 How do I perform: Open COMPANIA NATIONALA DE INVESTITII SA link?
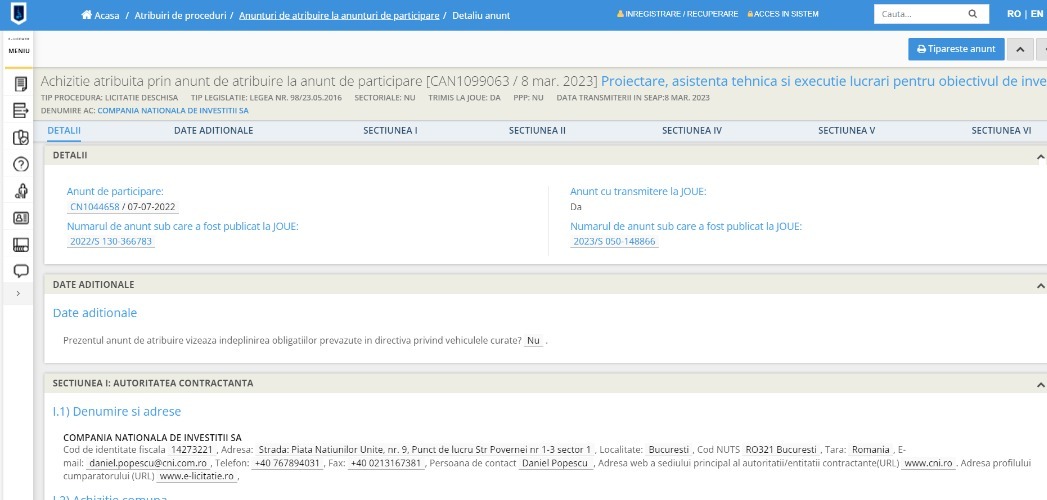(173, 110)
